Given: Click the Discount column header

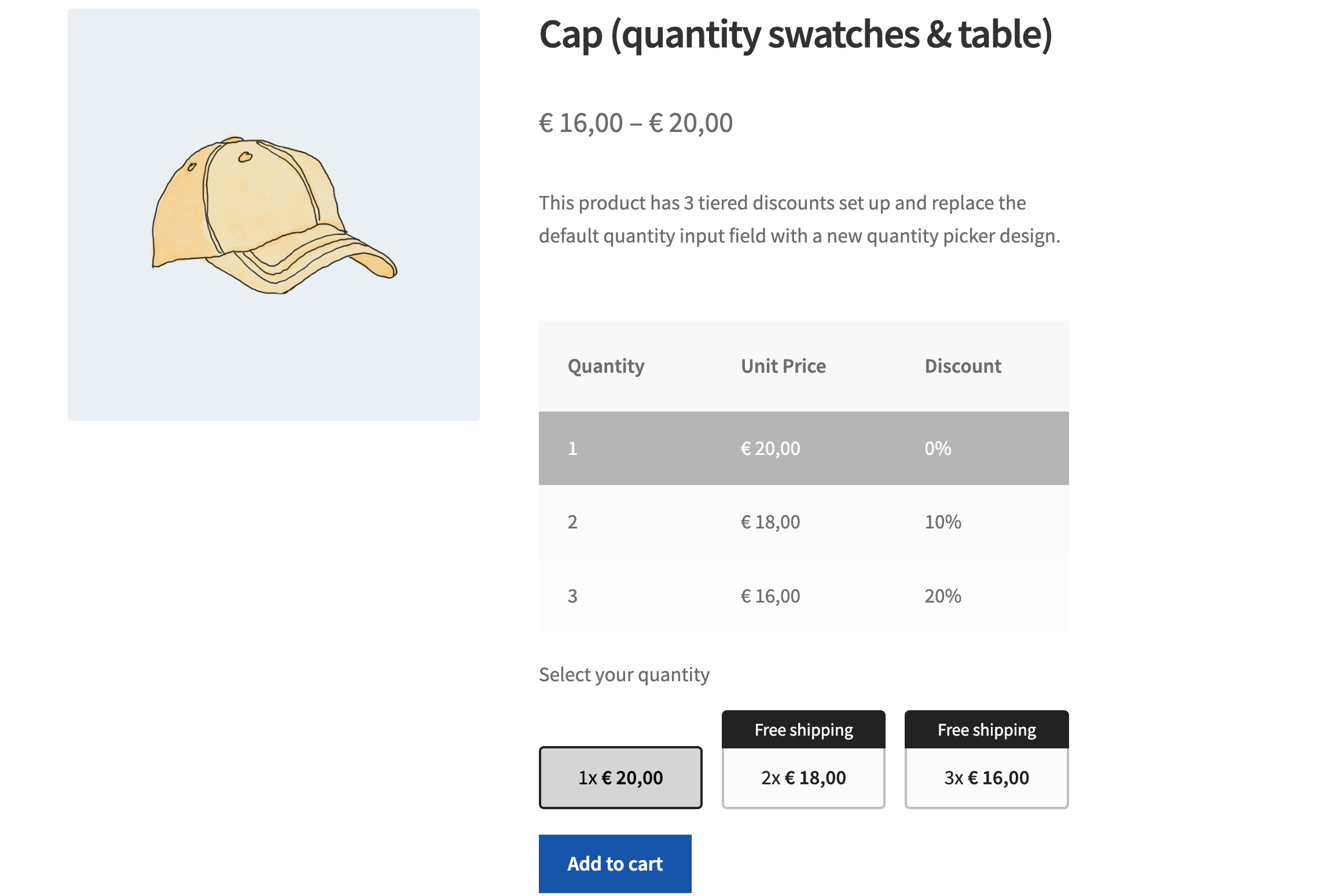Looking at the screenshot, I should 963,366.
